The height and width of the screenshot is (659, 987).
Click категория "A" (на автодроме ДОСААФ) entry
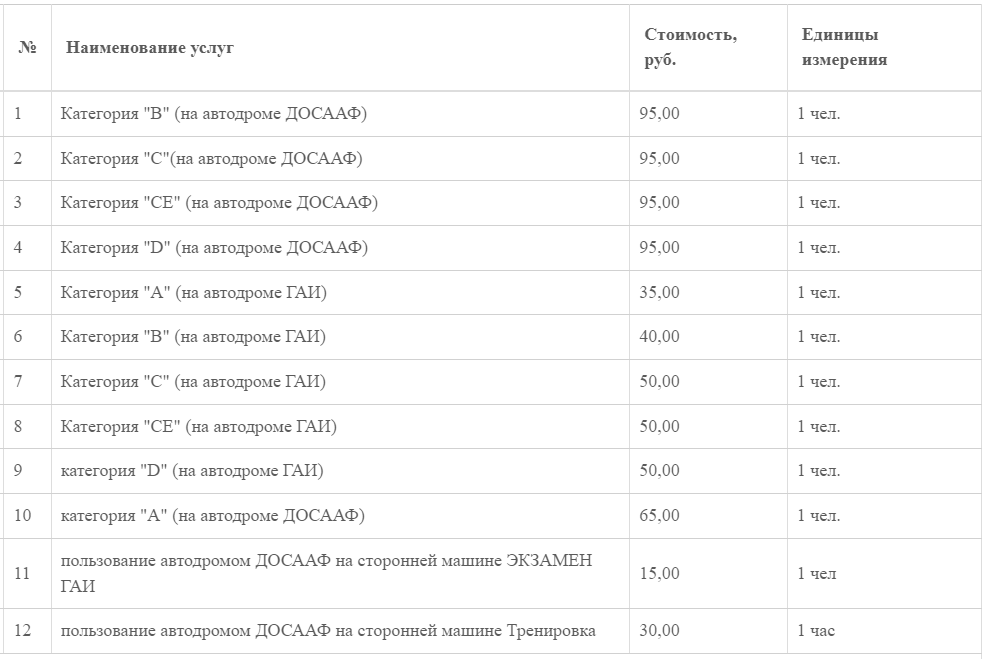click(x=212, y=516)
